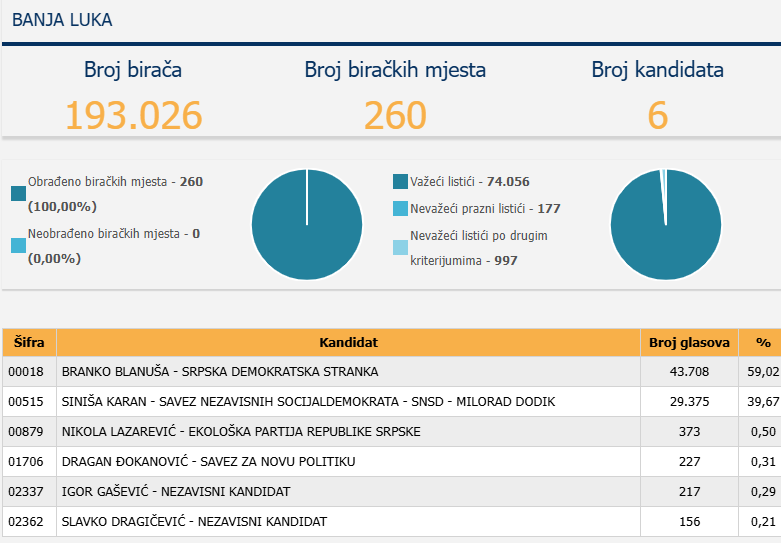The image size is (781, 543).
Task: Select the BRANKO BLANUŠA candidate row
Action: (392, 372)
